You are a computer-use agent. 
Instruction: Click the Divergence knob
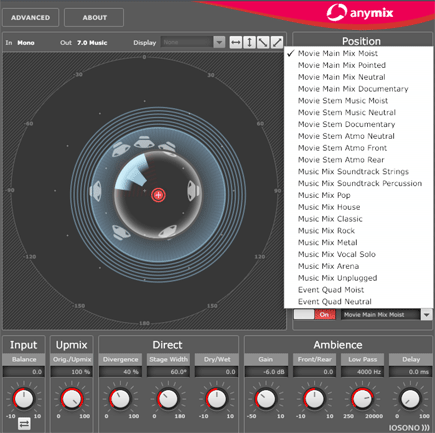[120, 398]
